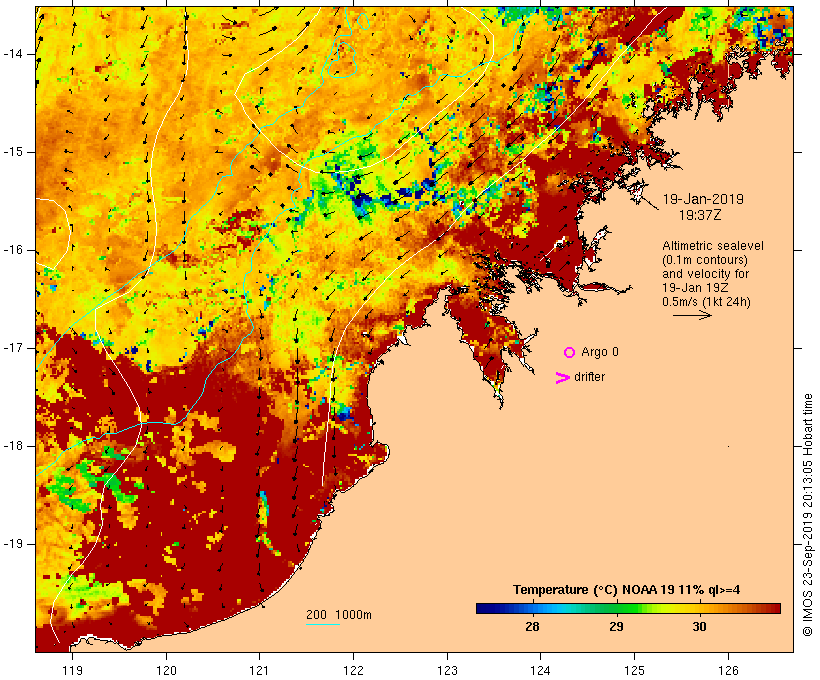Image resolution: width=820 pixels, height=680 pixels.
Task: Click the magenta drifter legend marker
Action: (563, 378)
